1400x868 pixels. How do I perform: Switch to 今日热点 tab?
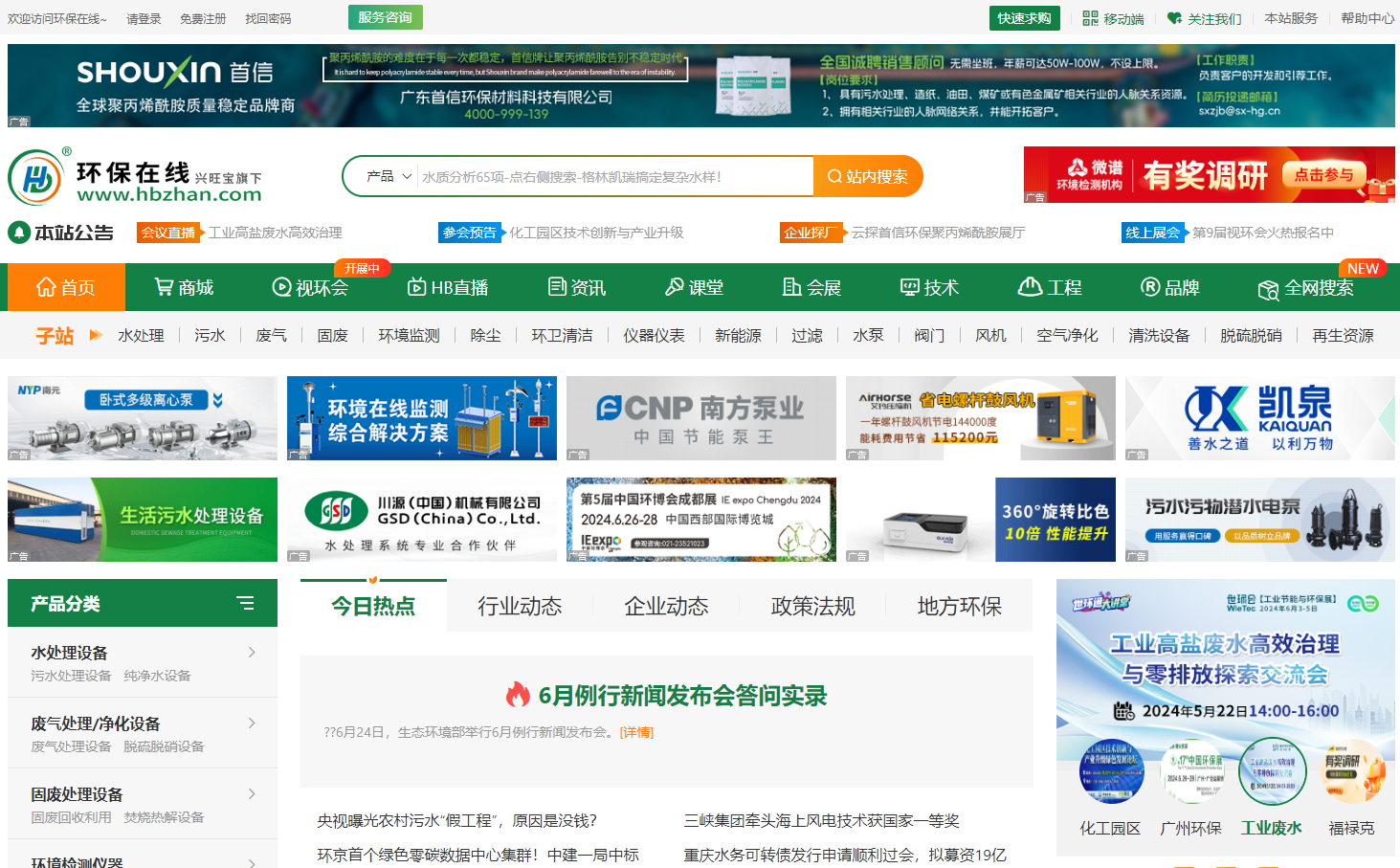[373, 606]
